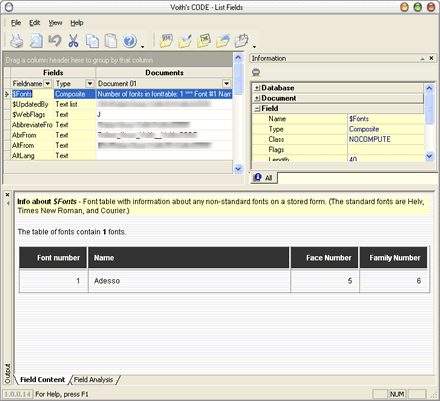Click the folder icon with blue arrow
440x401 pixels.
(x=223, y=41)
